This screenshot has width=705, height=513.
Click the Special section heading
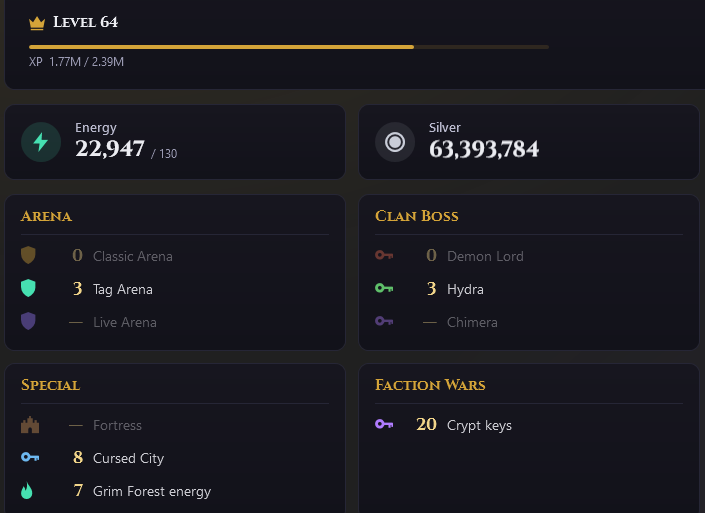tap(50, 385)
